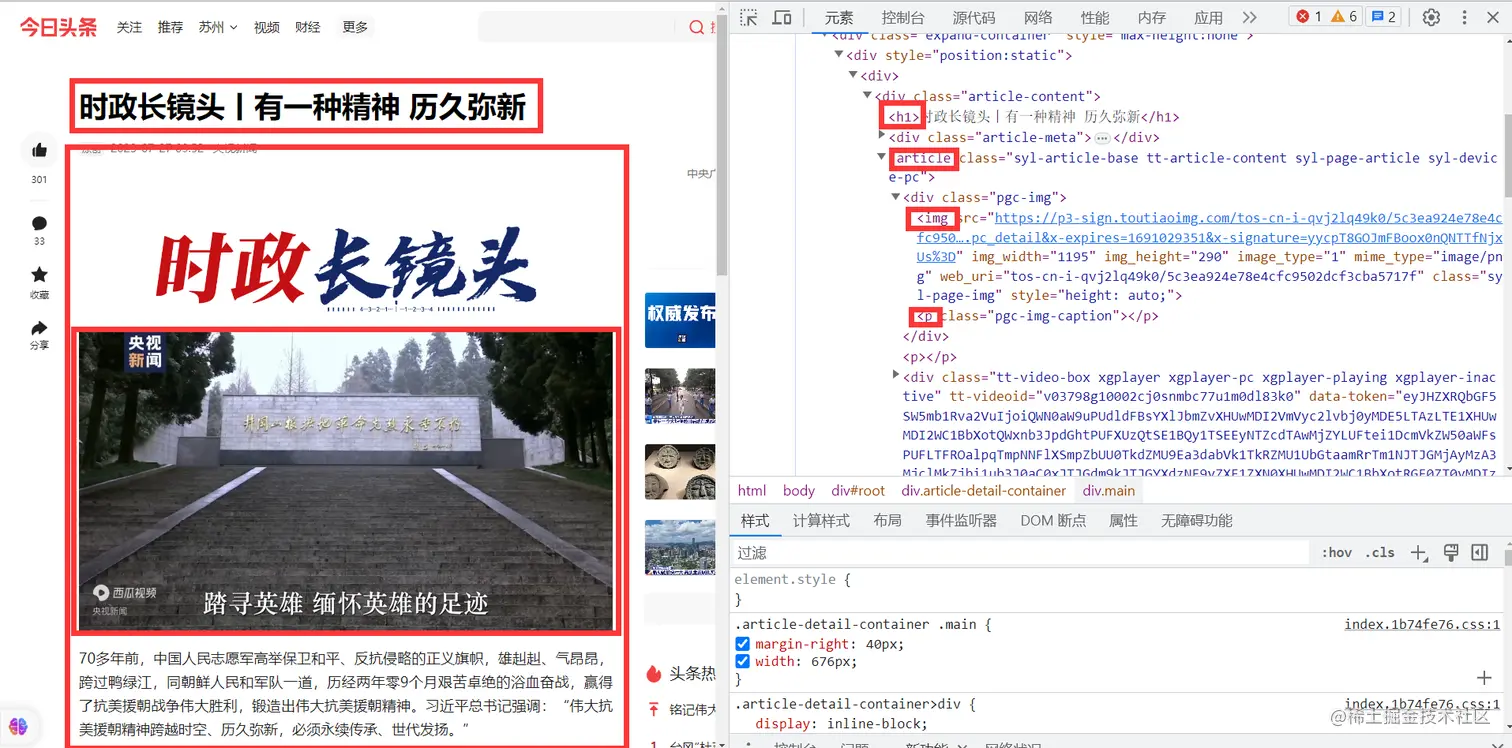The width and height of the screenshot is (1512, 748).
Task: Collapse the div class="pgc-img" node
Action: [896, 198]
